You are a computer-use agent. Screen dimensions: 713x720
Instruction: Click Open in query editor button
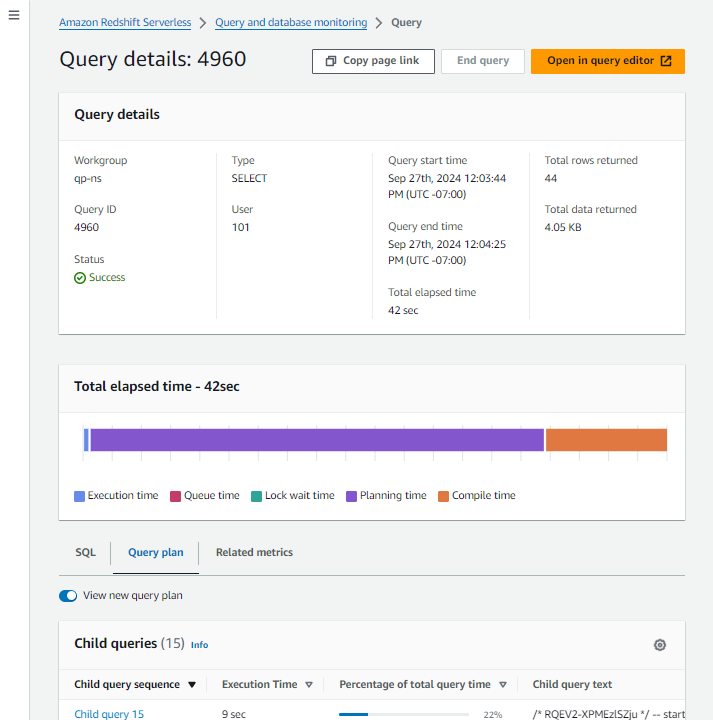(x=608, y=61)
